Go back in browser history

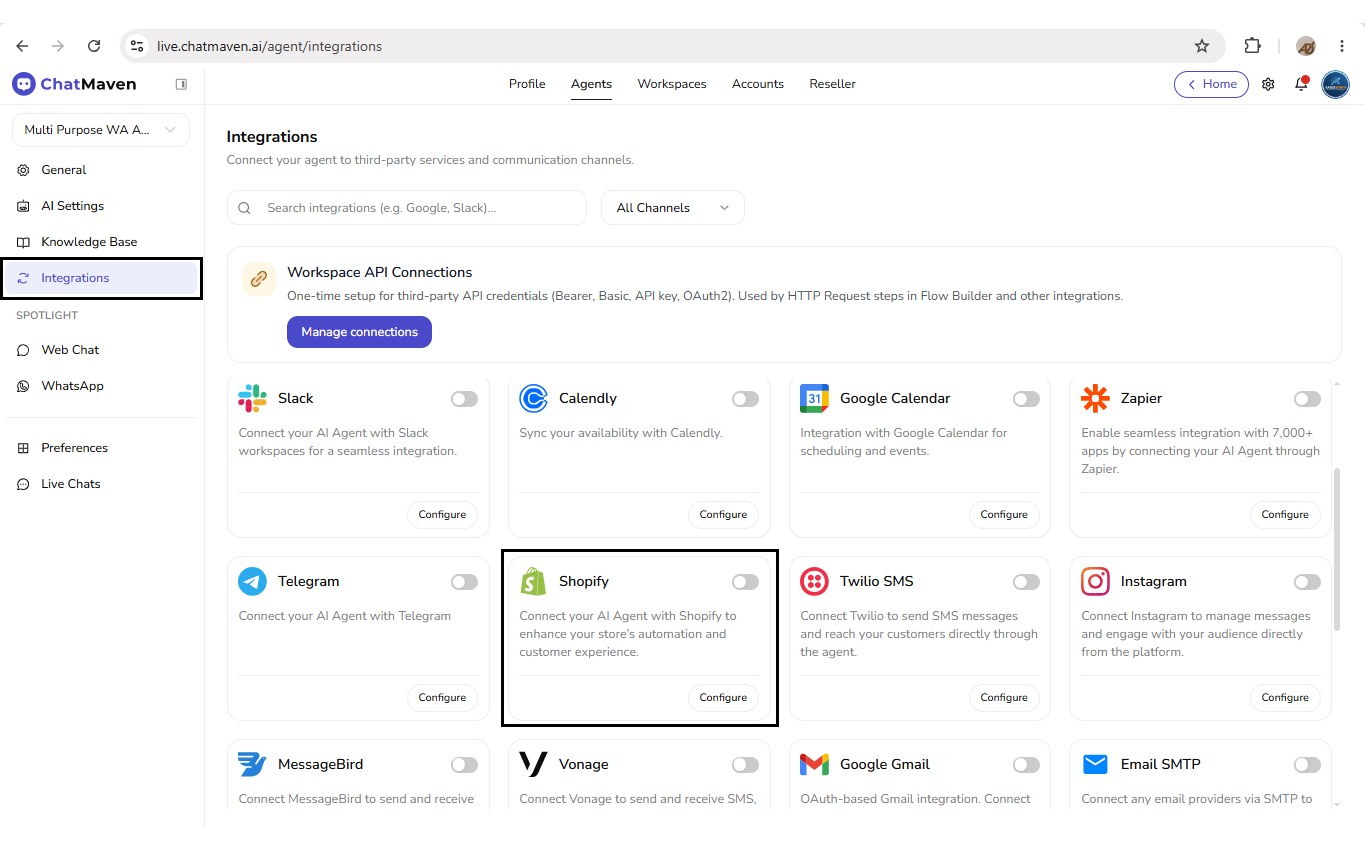[x=22, y=46]
